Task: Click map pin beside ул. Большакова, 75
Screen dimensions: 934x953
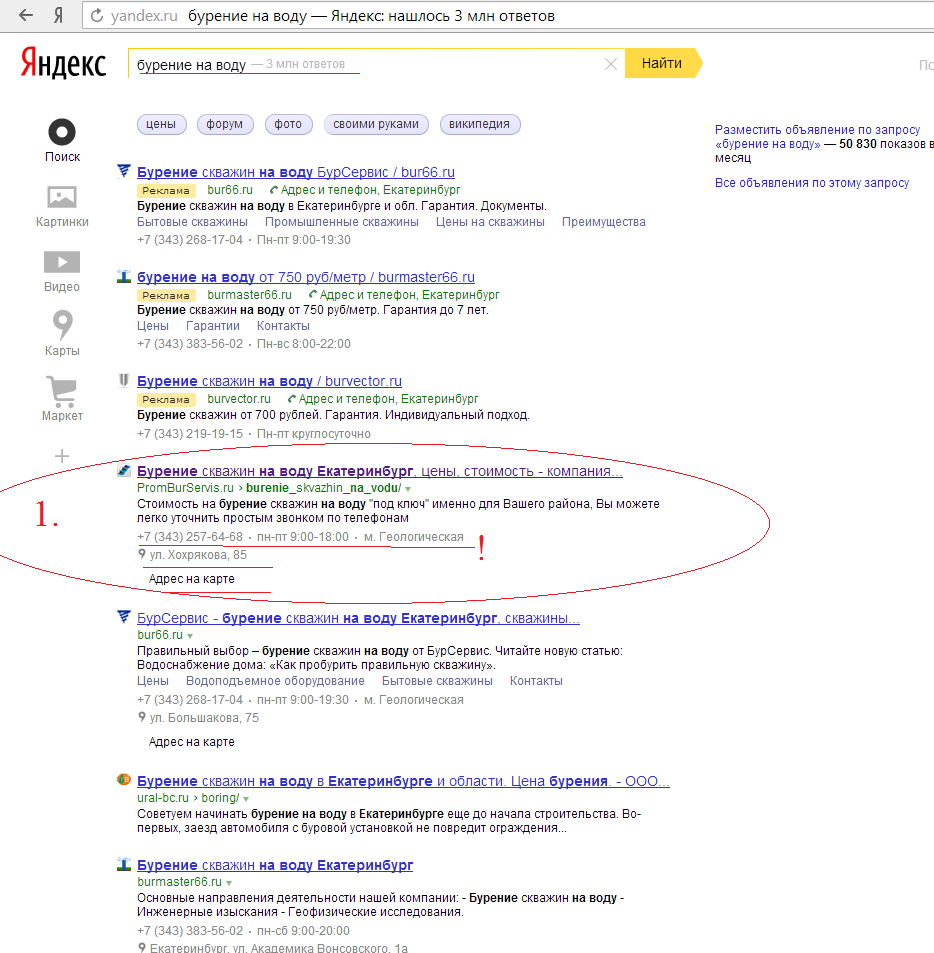Action: (x=142, y=717)
